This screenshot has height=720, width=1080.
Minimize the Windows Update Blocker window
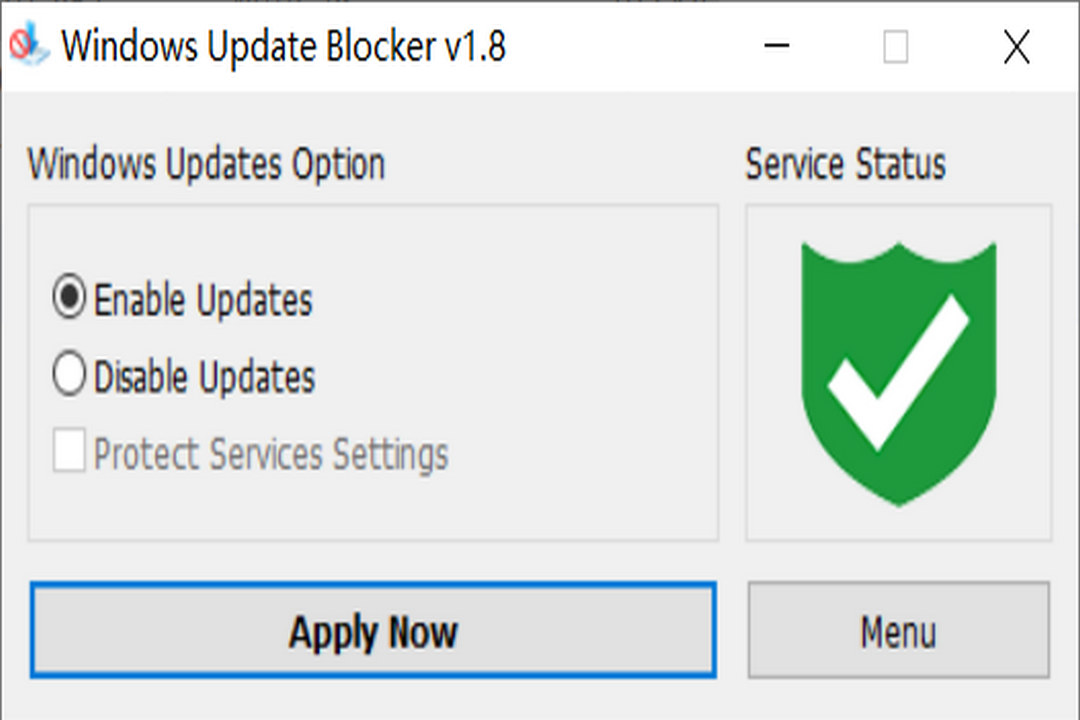(775, 45)
